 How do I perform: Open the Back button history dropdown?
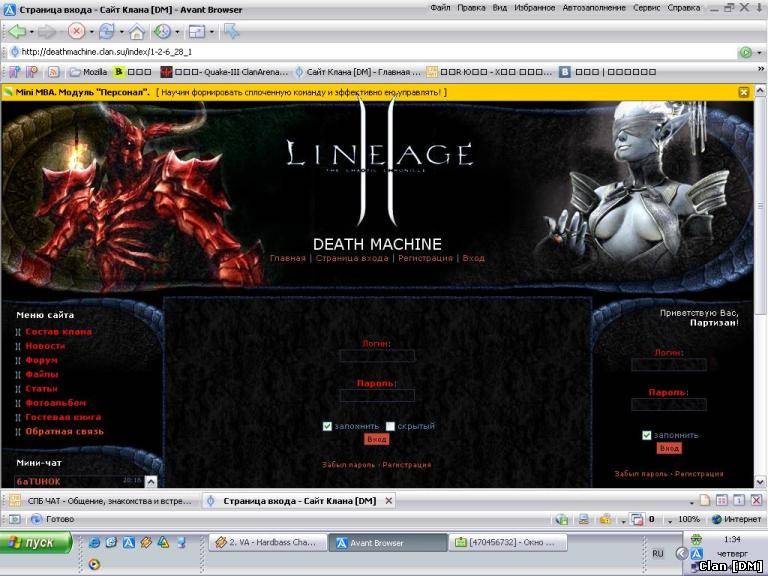point(32,32)
